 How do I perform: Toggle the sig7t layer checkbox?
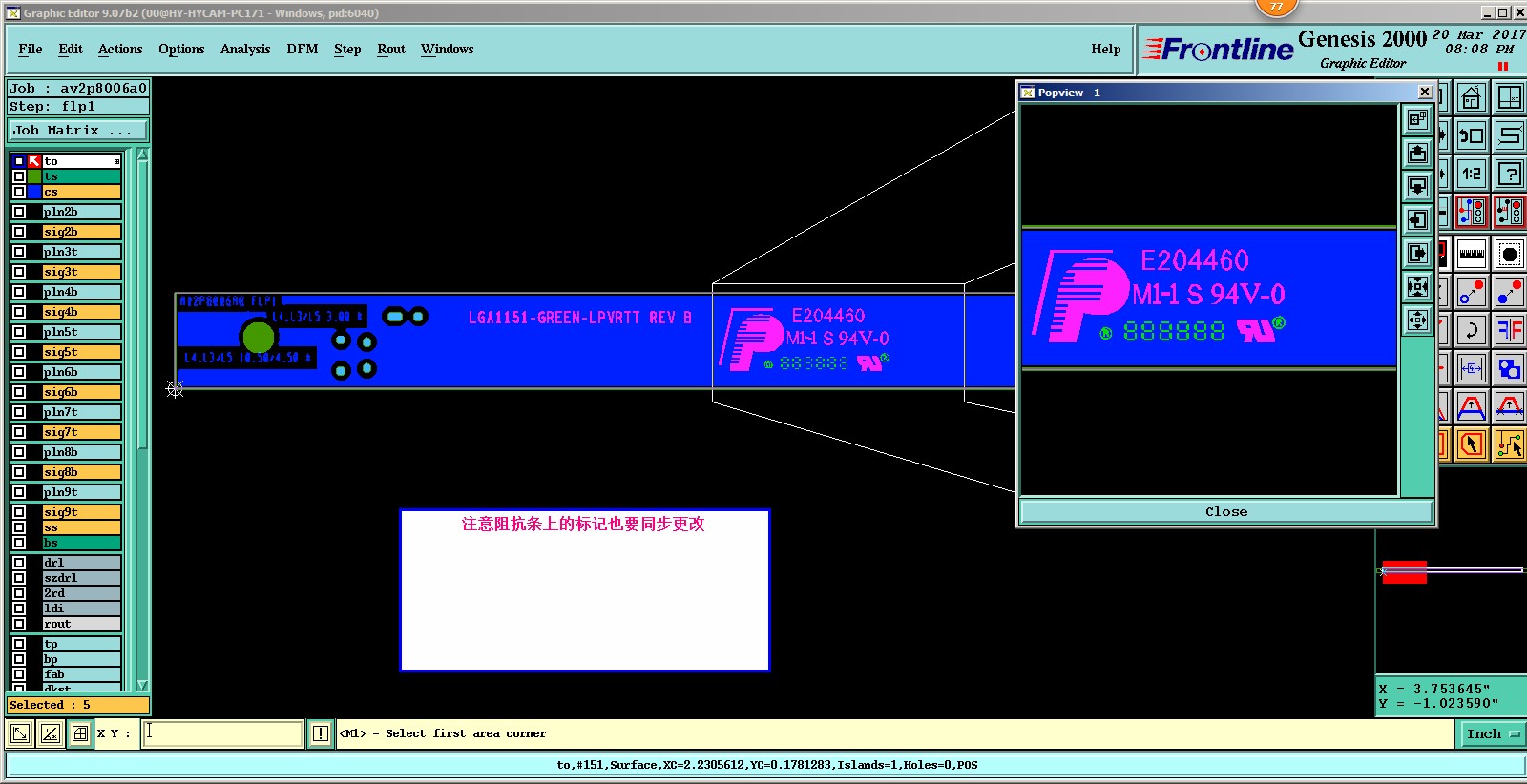pos(19,432)
